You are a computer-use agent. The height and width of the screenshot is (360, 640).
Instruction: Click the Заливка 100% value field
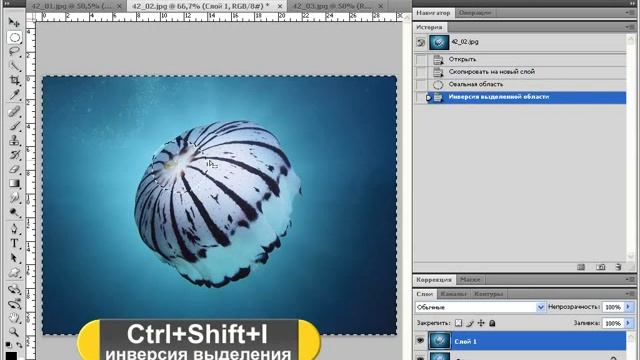[x=613, y=323]
